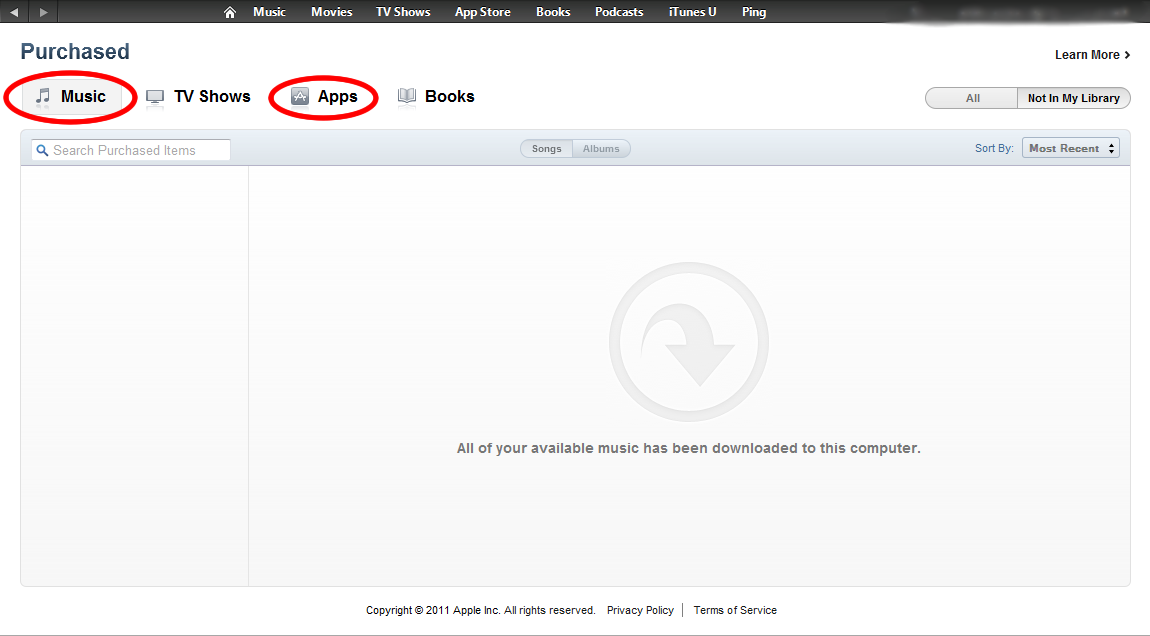
Task: Show All purchased items
Action: pyautogui.click(x=972, y=98)
